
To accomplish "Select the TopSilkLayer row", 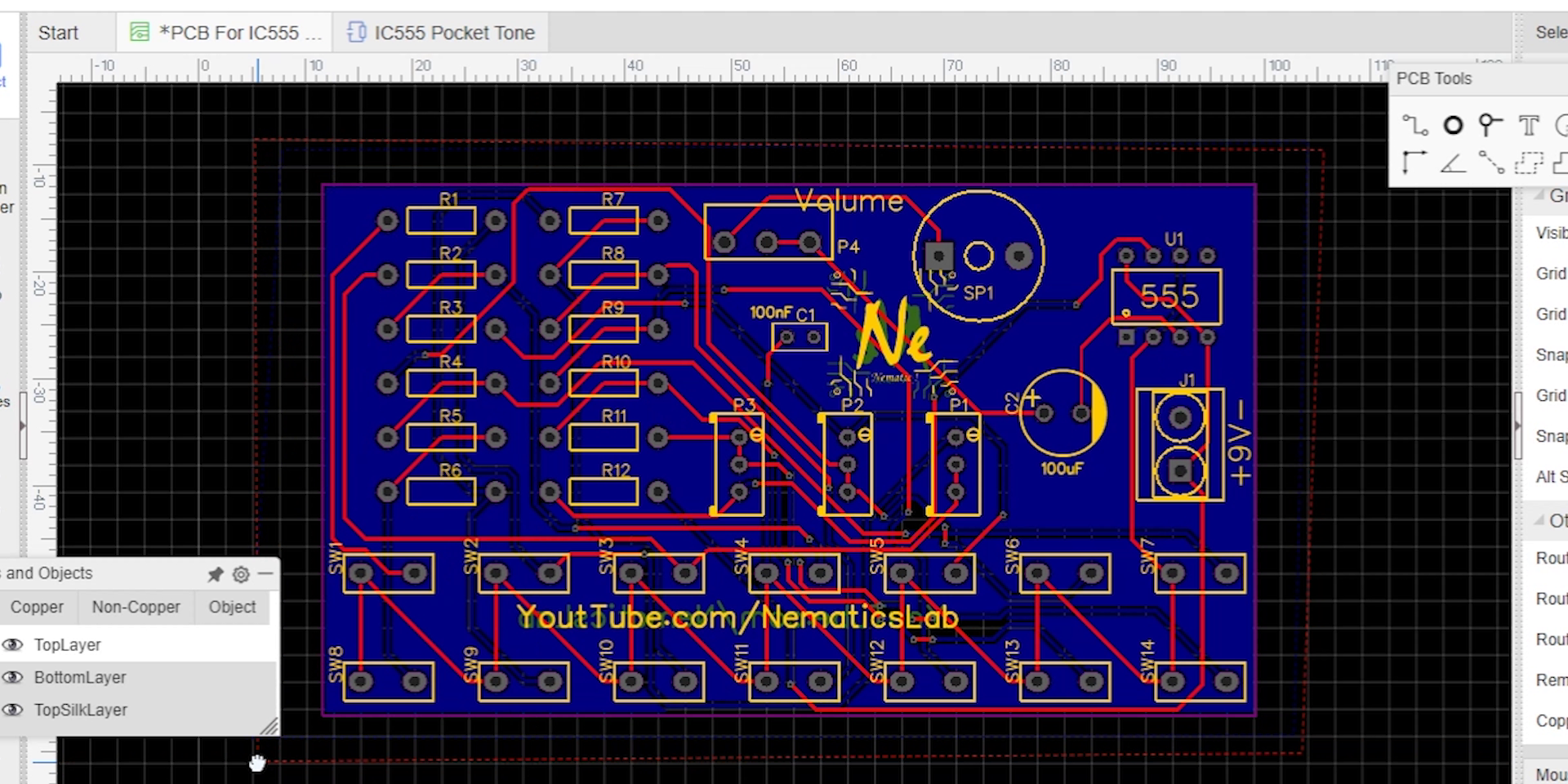I will [x=139, y=710].
